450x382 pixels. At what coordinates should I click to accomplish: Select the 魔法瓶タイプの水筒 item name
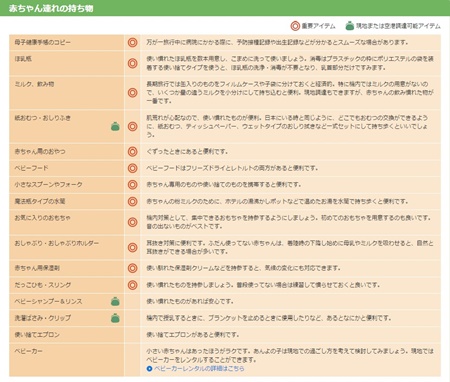40,201
